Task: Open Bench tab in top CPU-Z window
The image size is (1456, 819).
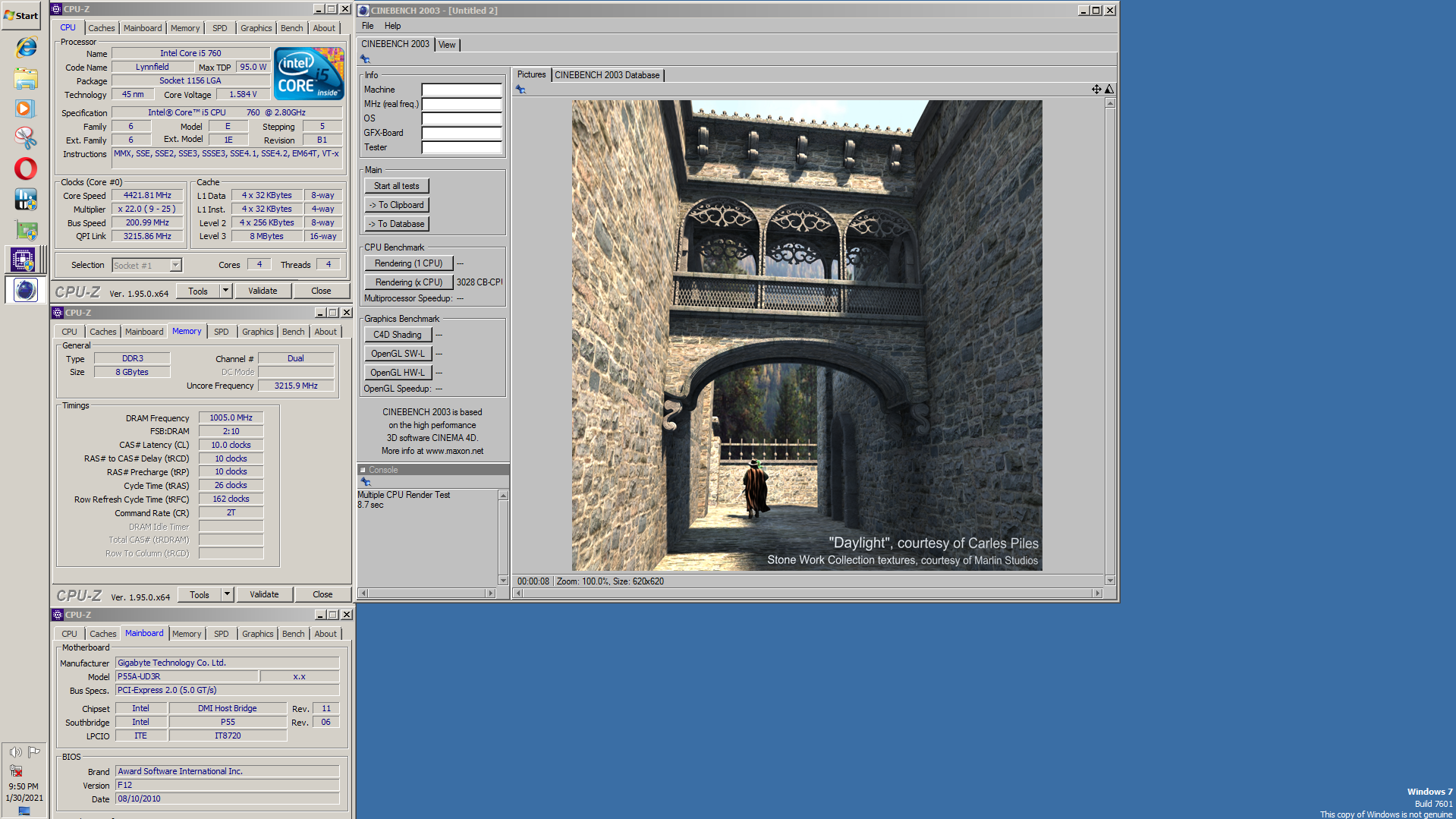Action: 291,28
